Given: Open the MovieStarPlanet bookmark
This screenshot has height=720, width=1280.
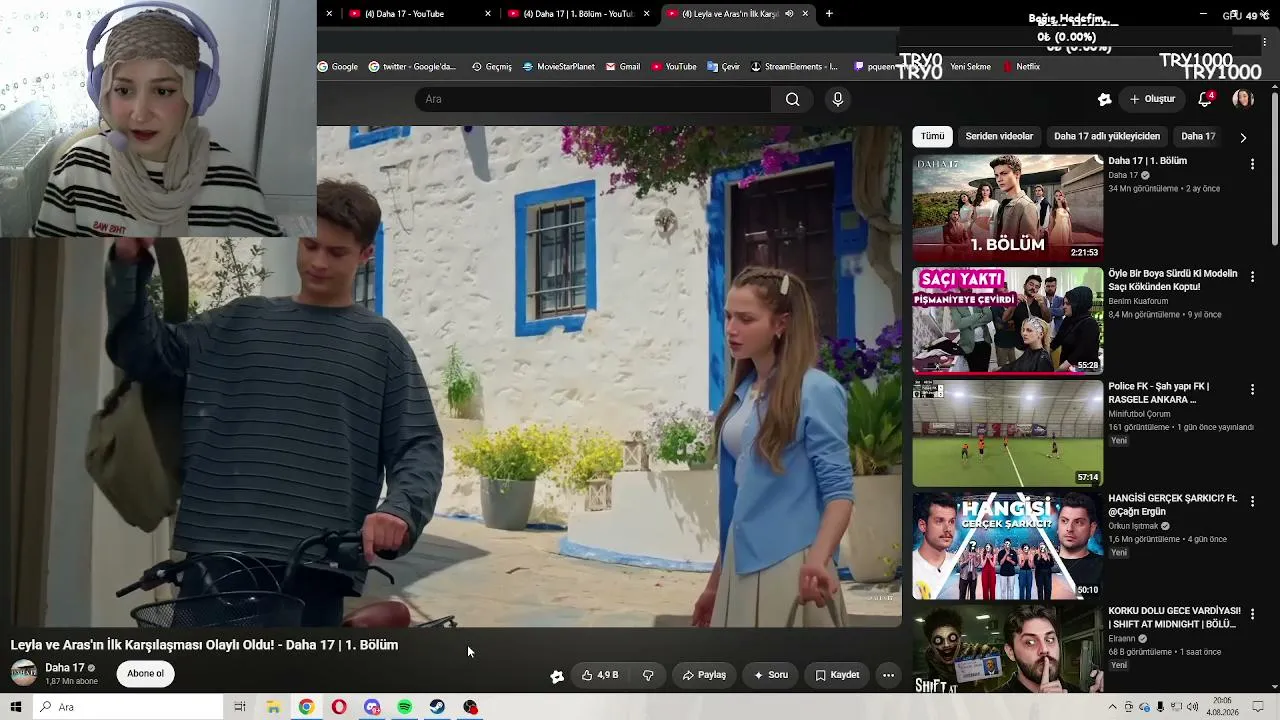Looking at the screenshot, I should click(x=559, y=67).
